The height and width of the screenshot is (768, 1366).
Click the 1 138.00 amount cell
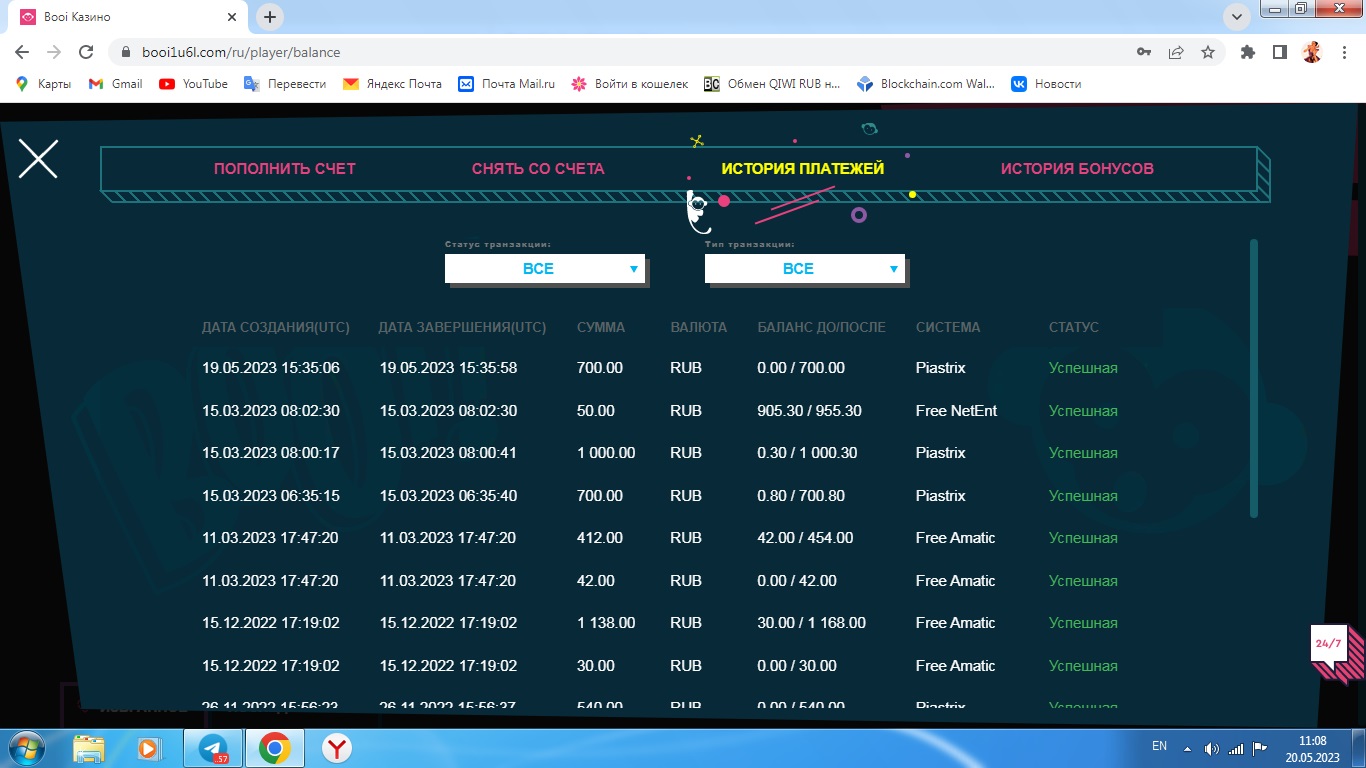pyautogui.click(x=606, y=623)
